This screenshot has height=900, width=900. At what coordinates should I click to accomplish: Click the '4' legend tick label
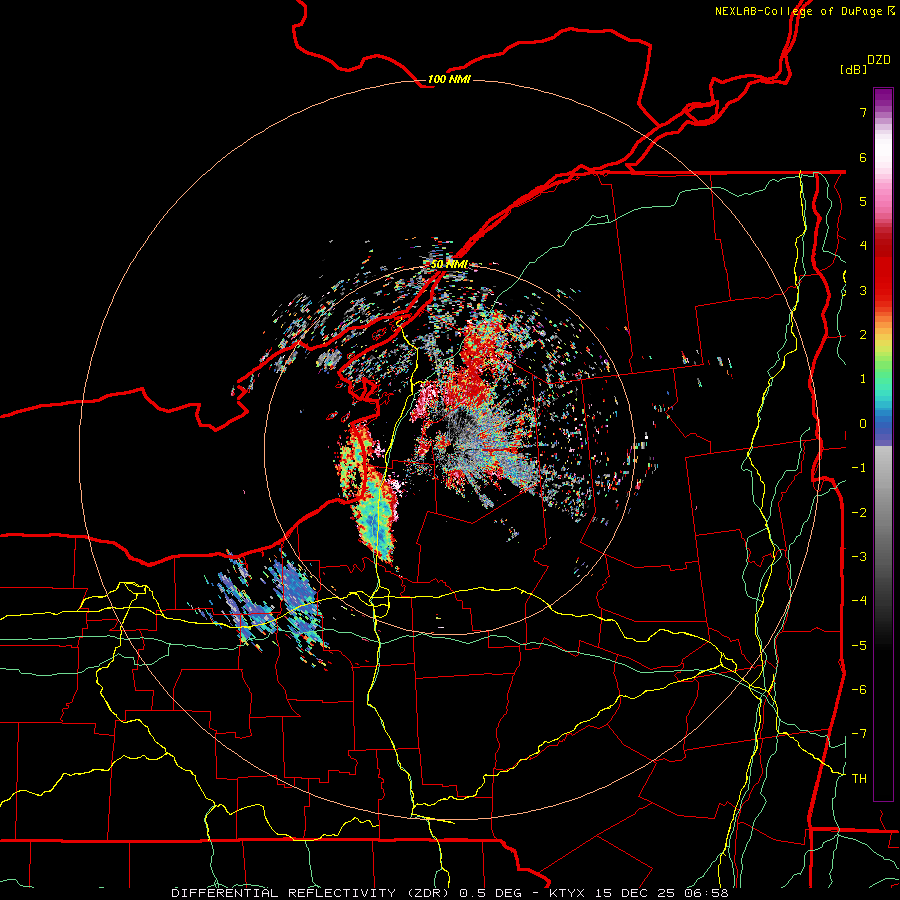click(x=863, y=246)
